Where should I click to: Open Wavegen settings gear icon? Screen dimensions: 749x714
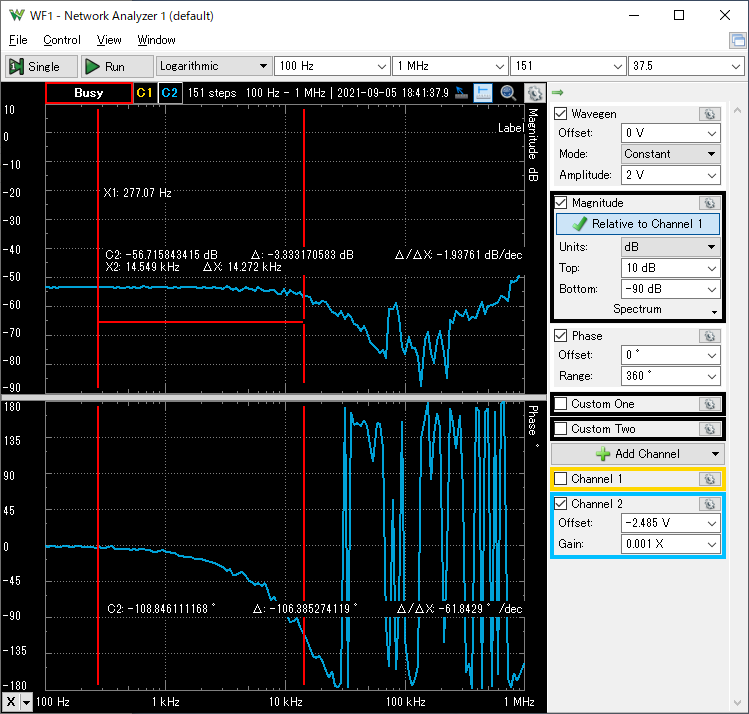[x=710, y=114]
